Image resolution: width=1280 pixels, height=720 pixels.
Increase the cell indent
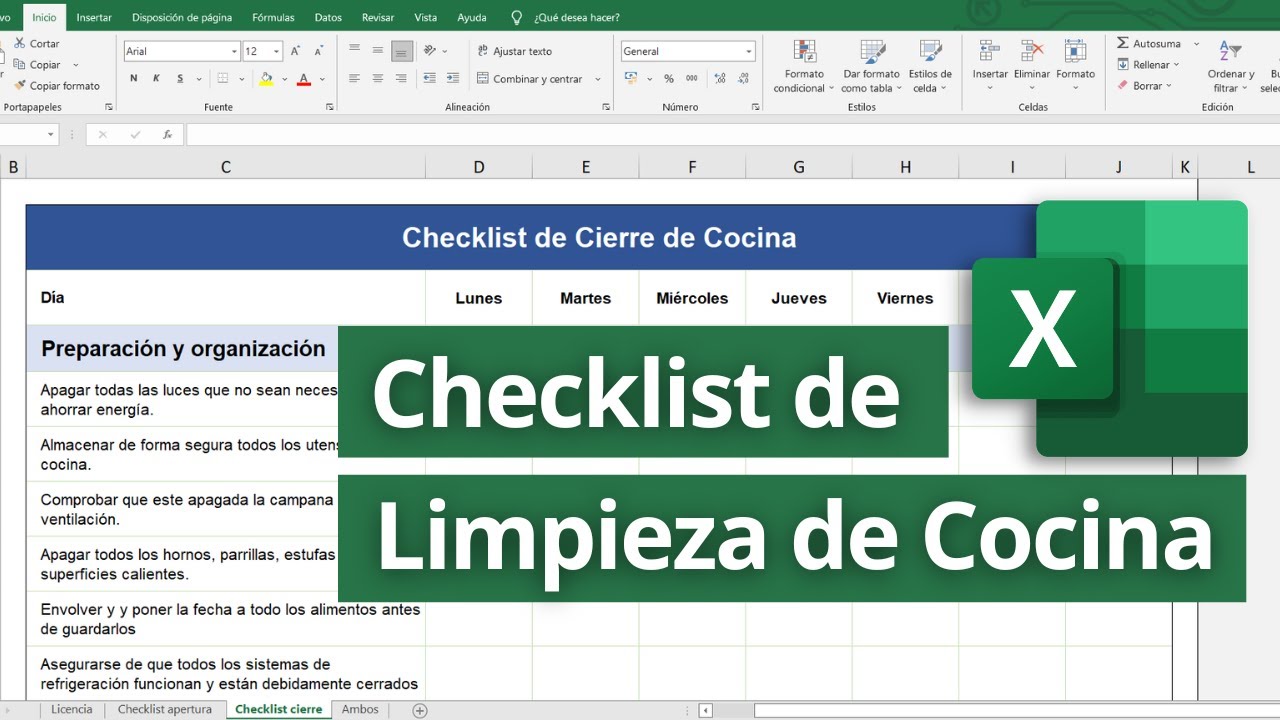pyautogui.click(x=453, y=78)
